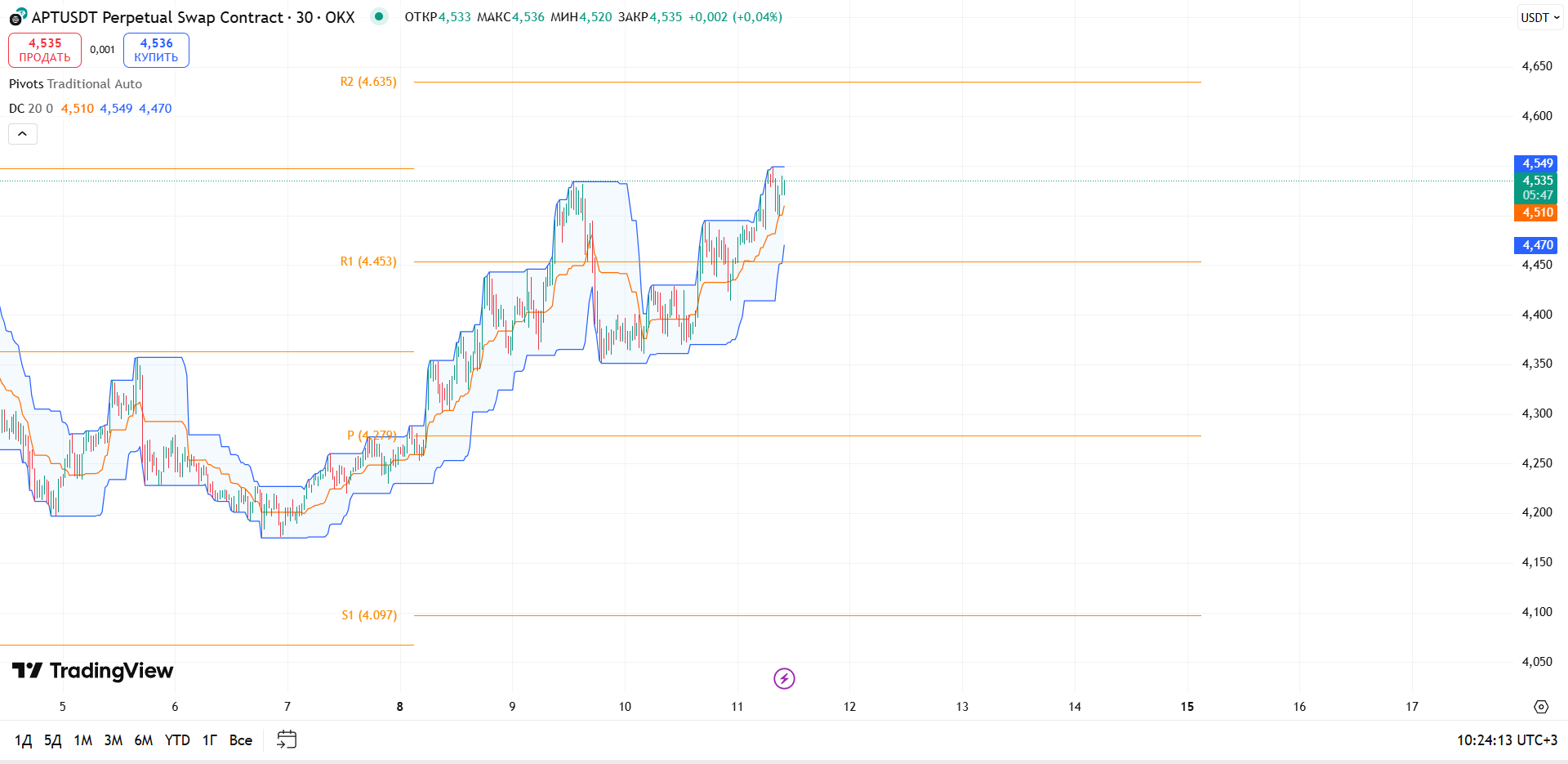Viewport: 1568px width, 764px height.
Task: Select the YTD time range
Action: (x=177, y=740)
